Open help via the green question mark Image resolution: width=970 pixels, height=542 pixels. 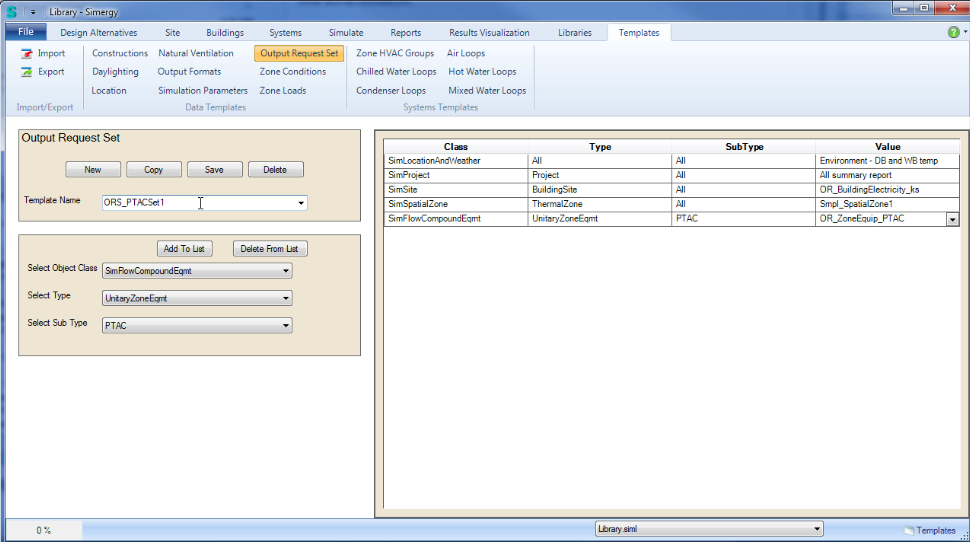coord(953,32)
